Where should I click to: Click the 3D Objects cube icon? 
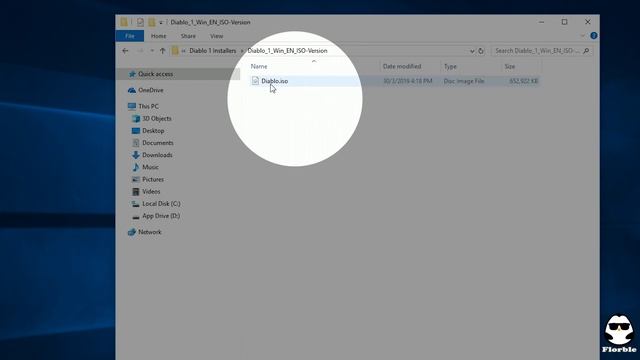click(x=136, y=118)
